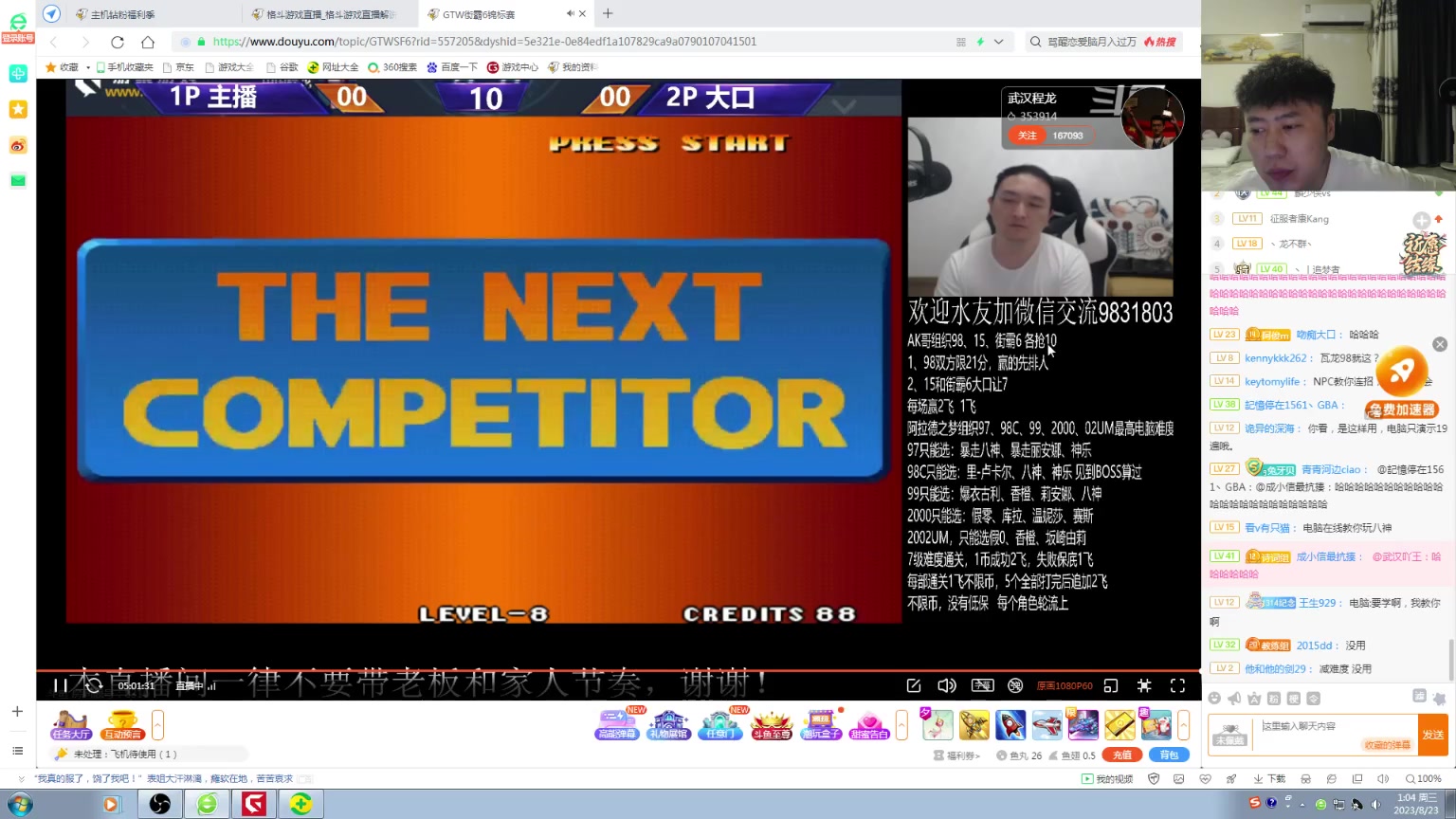Open the 原画1080P60 quality selector
The width and height of the screenshot is (1456, 819).
(x=1065, y=685)
